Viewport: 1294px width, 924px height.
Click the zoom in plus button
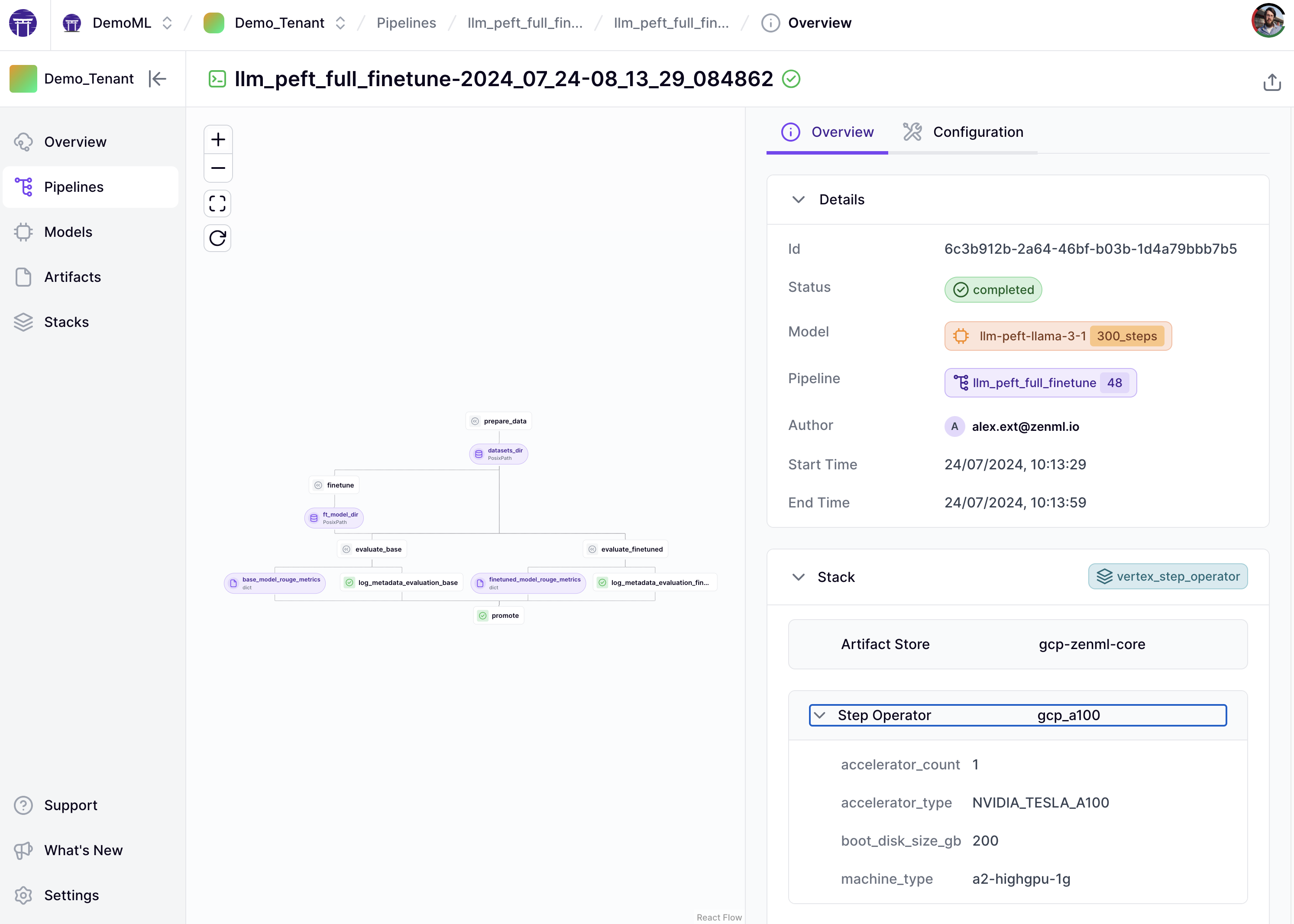[218, 139]
